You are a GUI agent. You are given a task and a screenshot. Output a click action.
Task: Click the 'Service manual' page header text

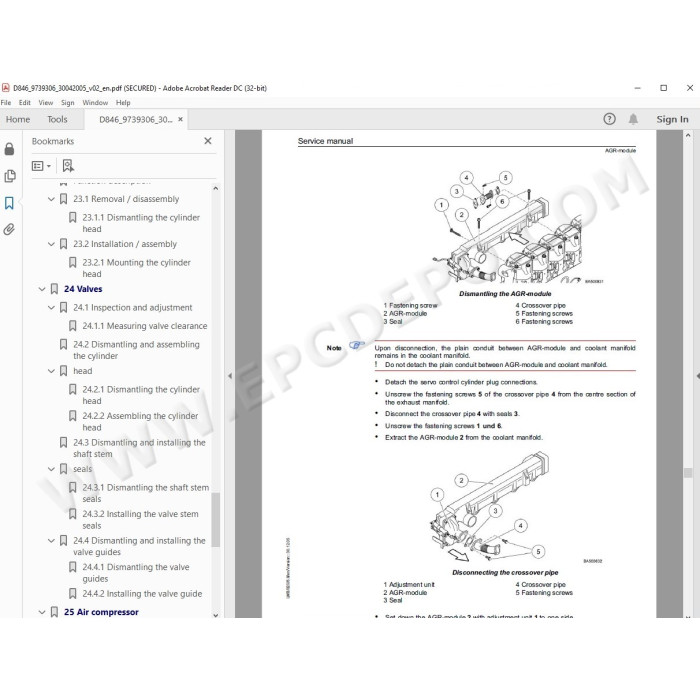coord(325,141)
